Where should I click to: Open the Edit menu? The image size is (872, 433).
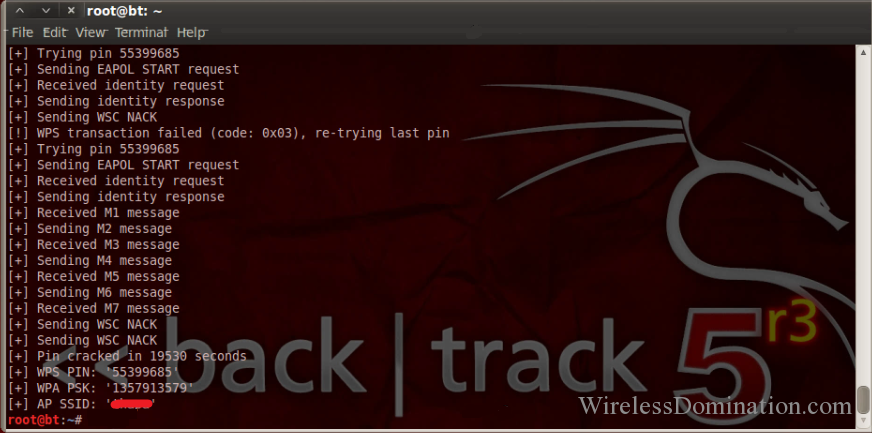tap(54, 33)
